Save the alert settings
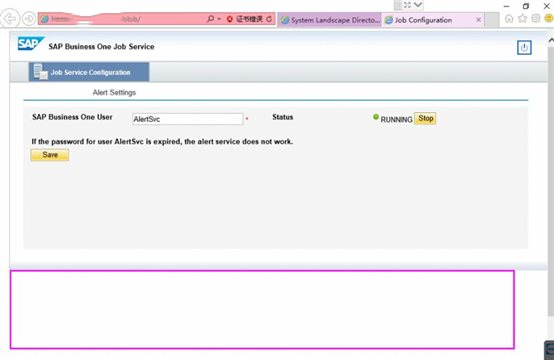 coord(50,155)
